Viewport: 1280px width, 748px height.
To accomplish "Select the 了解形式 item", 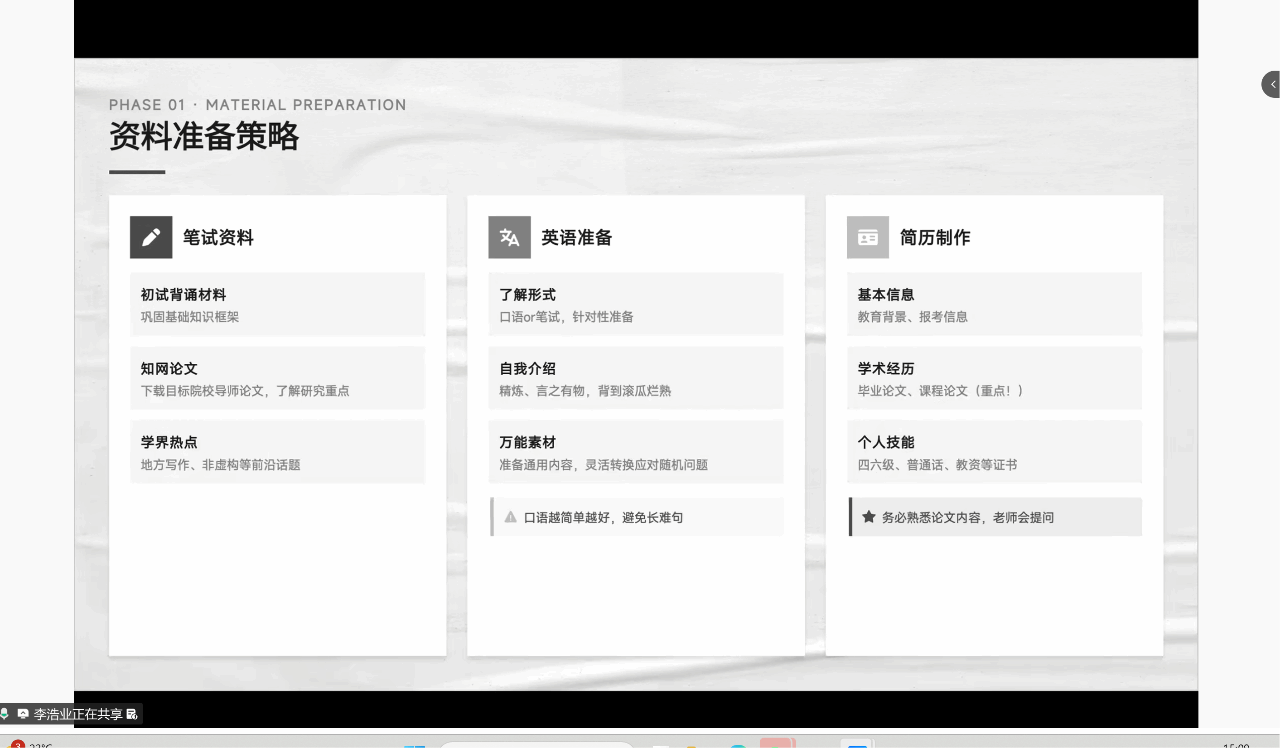I will (x=635, y=304).
